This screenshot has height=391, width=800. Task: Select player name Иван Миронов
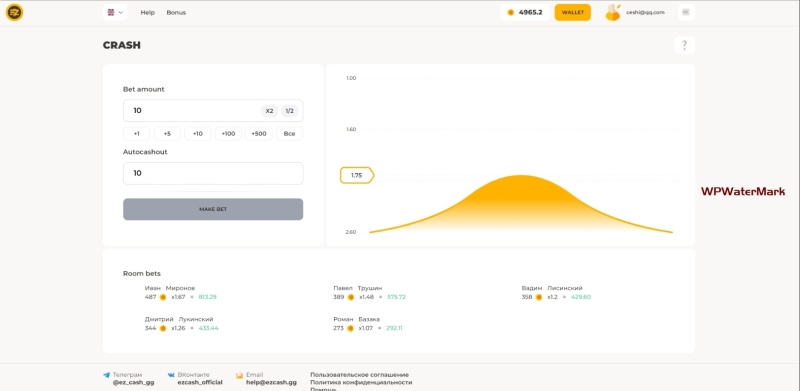(169, 288)
